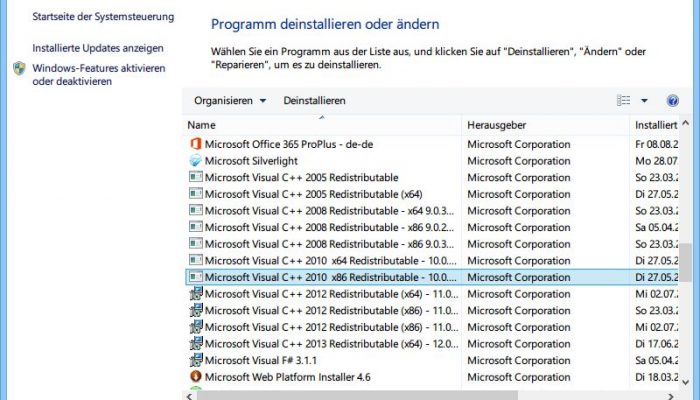The image size is (700, 400).
Task: Click the vertical scrollbar thumb of the list
Action: pyautogui.click(x=686, y=262)
